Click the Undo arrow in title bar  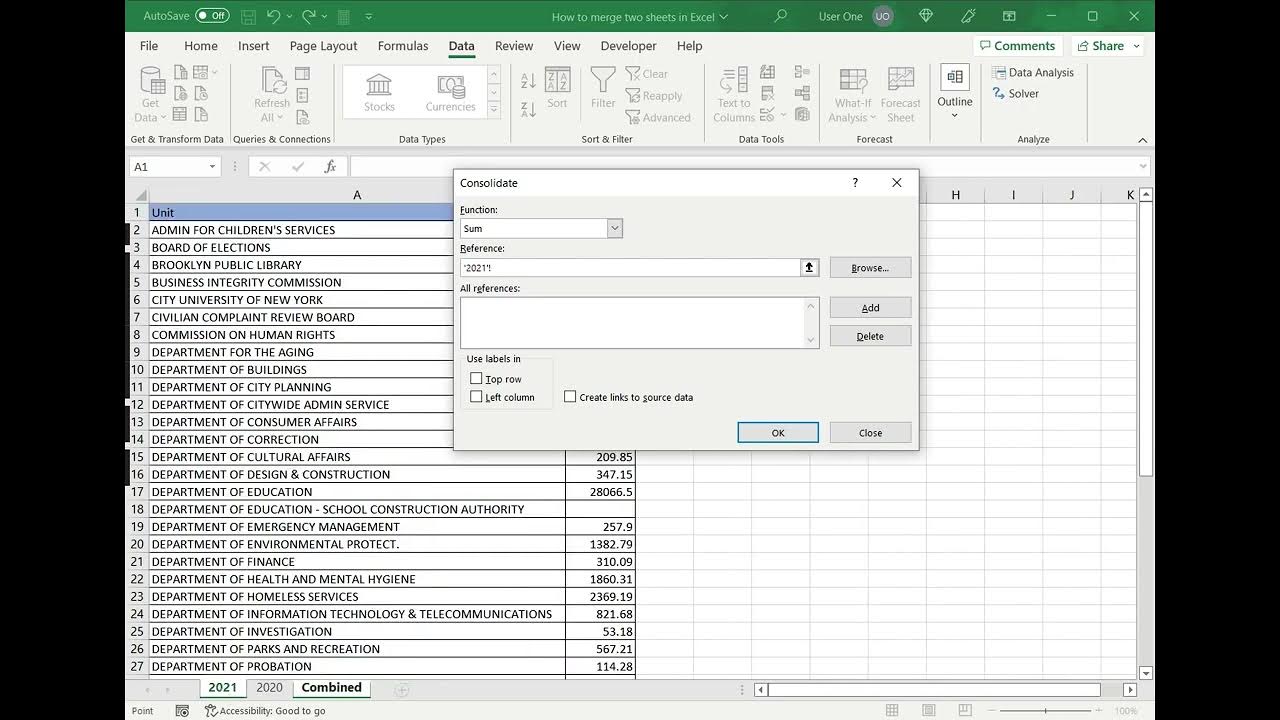274,16
